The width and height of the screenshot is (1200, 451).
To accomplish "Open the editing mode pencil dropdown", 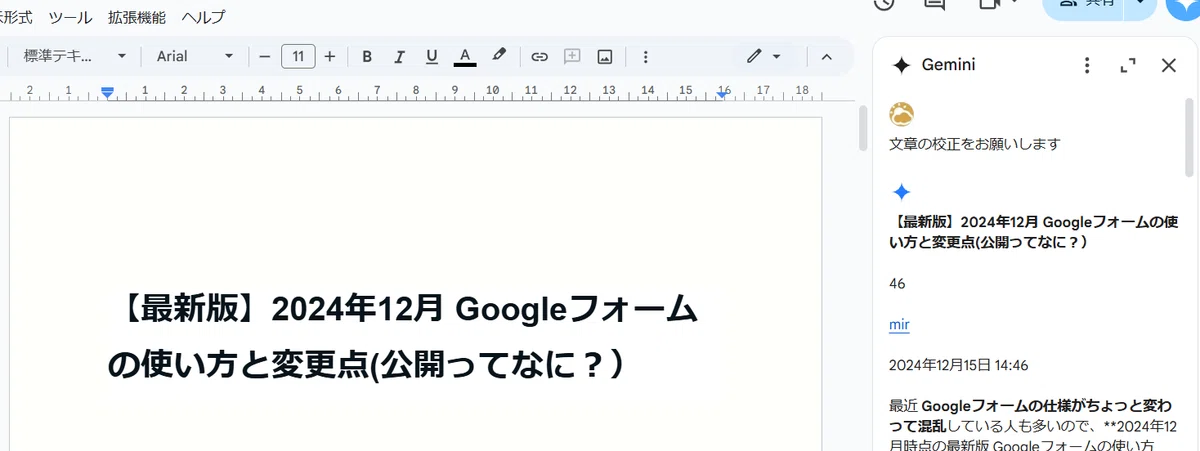I will click(x=764, y=56).
